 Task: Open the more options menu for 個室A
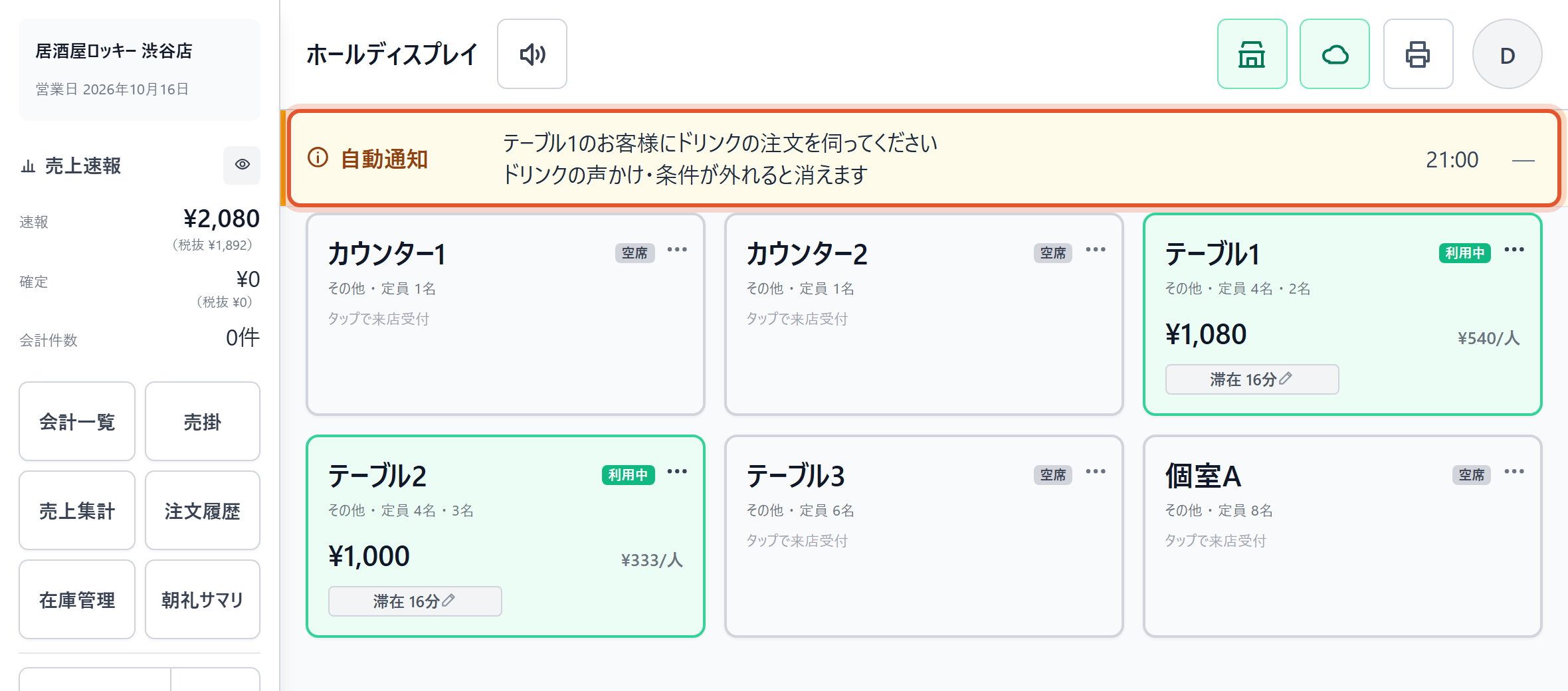1514,472
